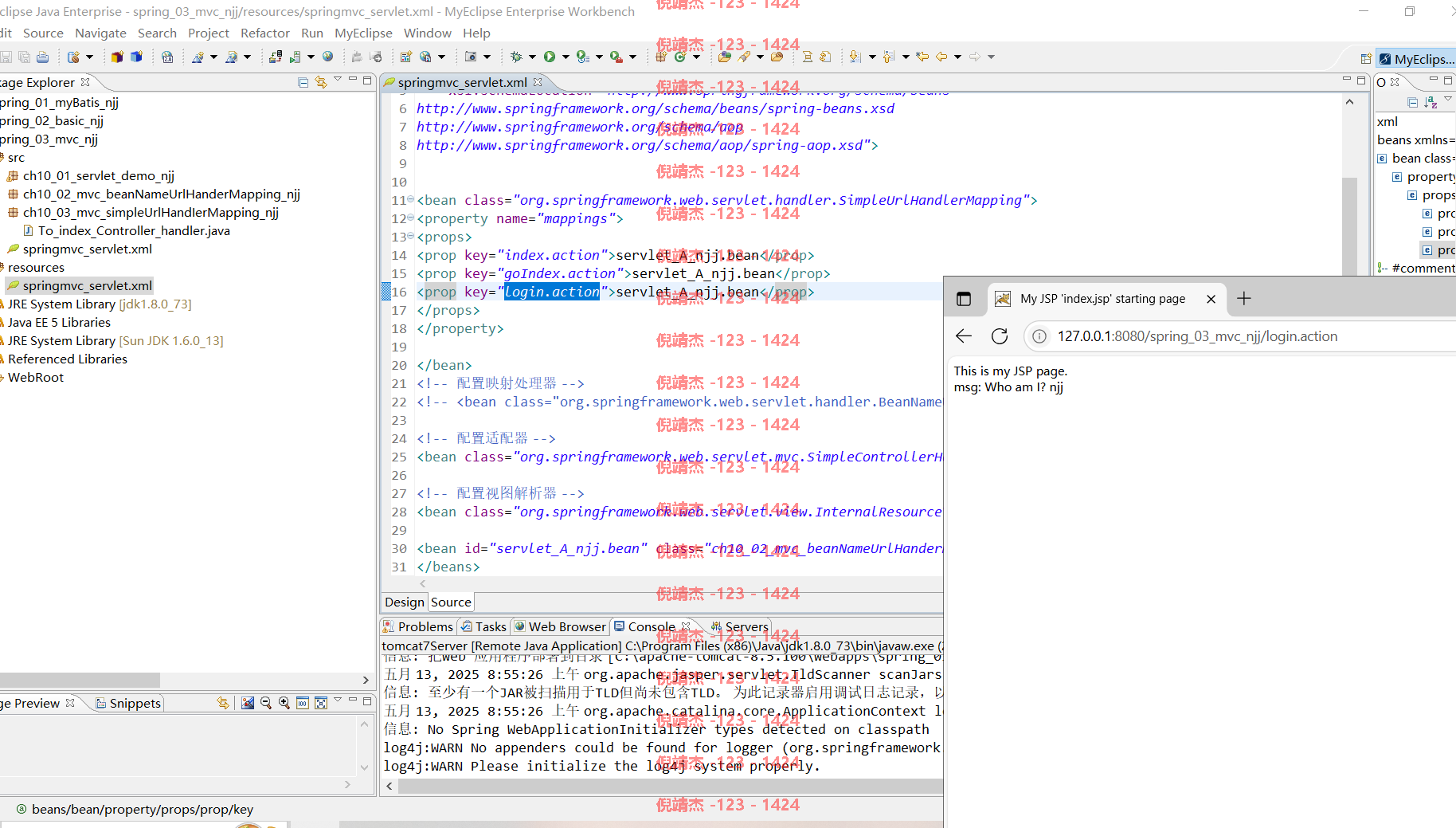Open the New wizard dropdown arrow
The width and height of the screenshot is (1456, 828).
coord(89,57)
